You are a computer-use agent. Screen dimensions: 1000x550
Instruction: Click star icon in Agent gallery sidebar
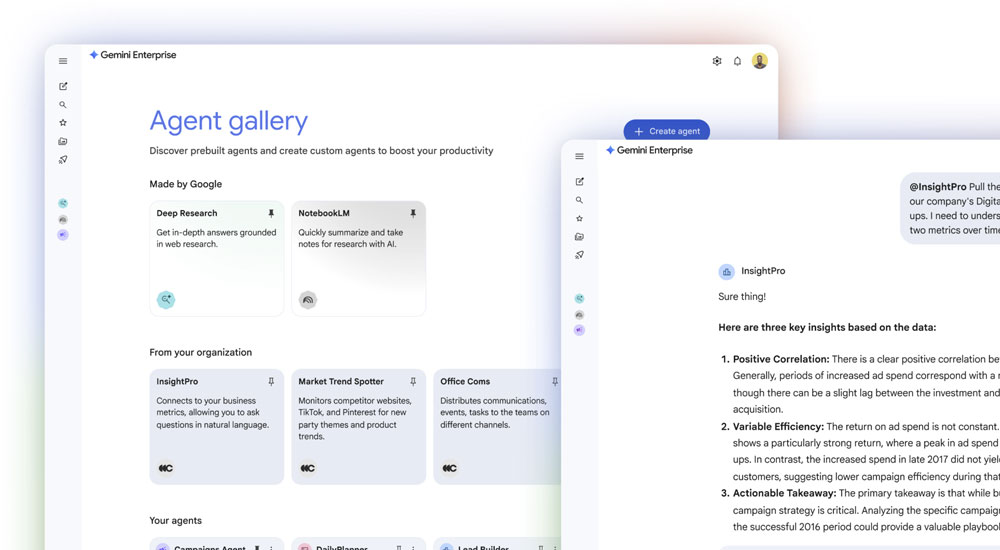point(62,123)
